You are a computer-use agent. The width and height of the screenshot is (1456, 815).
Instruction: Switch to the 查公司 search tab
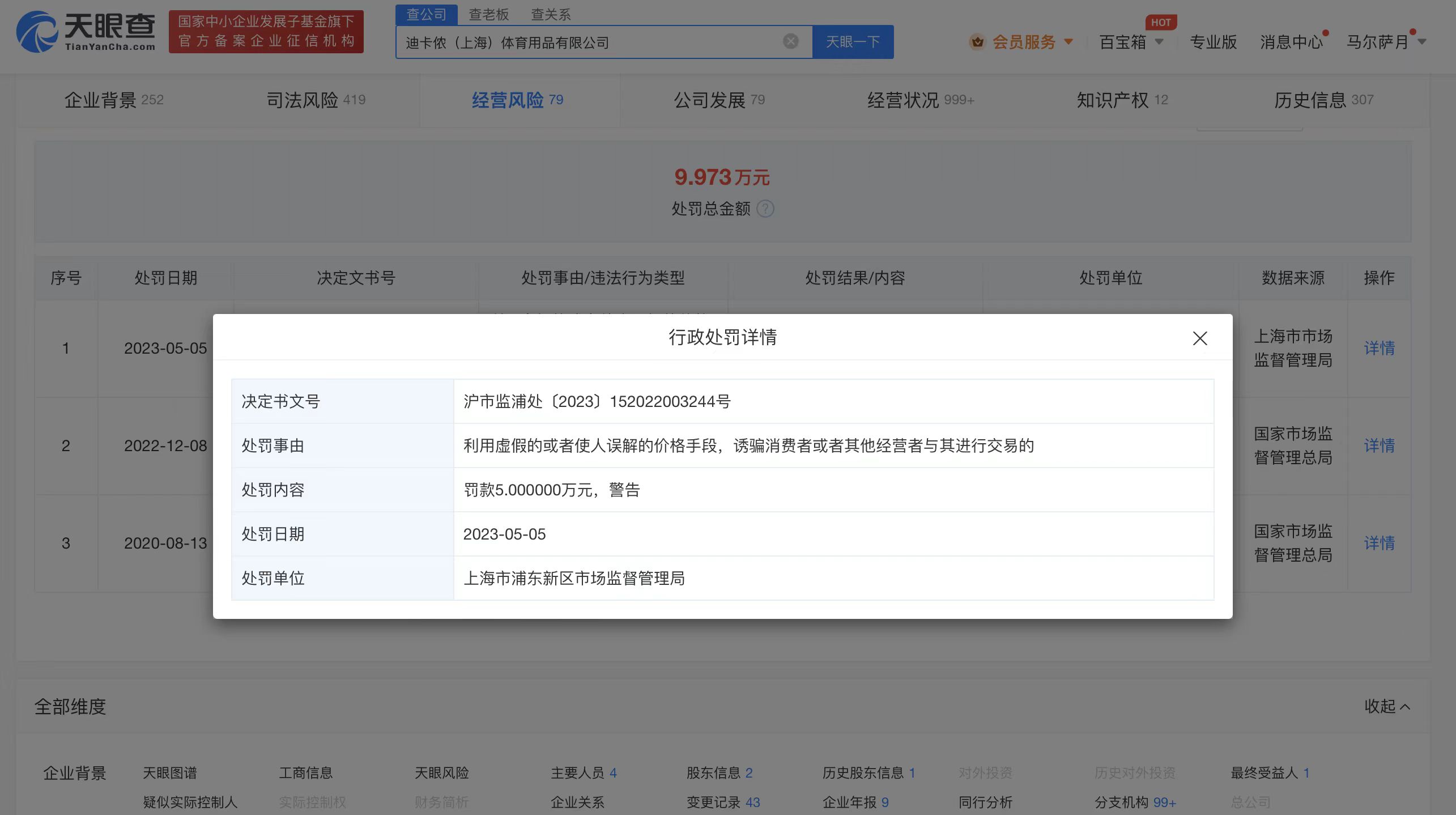click(x=426, y=14)
